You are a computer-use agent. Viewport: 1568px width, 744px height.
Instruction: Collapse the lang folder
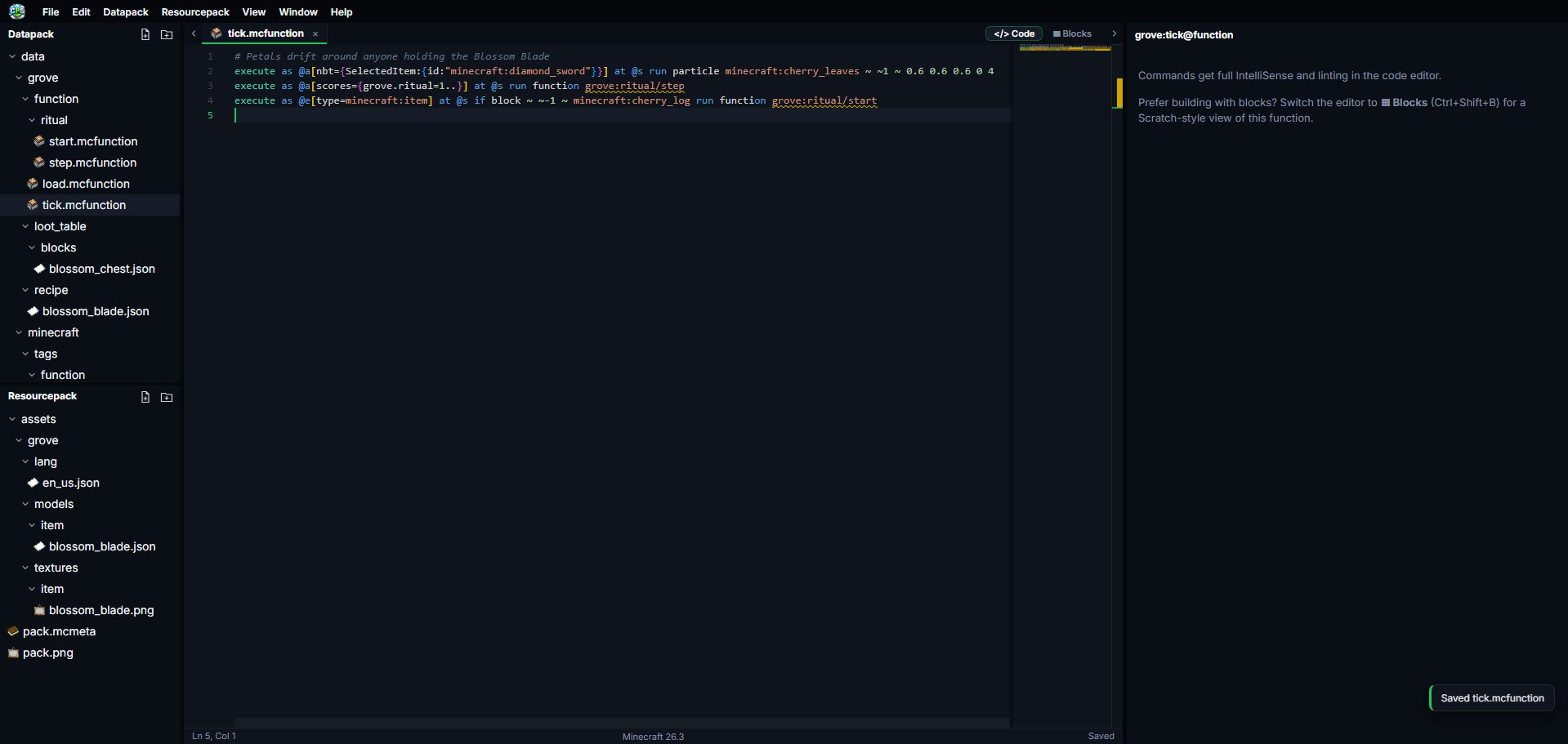coord(25,461)
